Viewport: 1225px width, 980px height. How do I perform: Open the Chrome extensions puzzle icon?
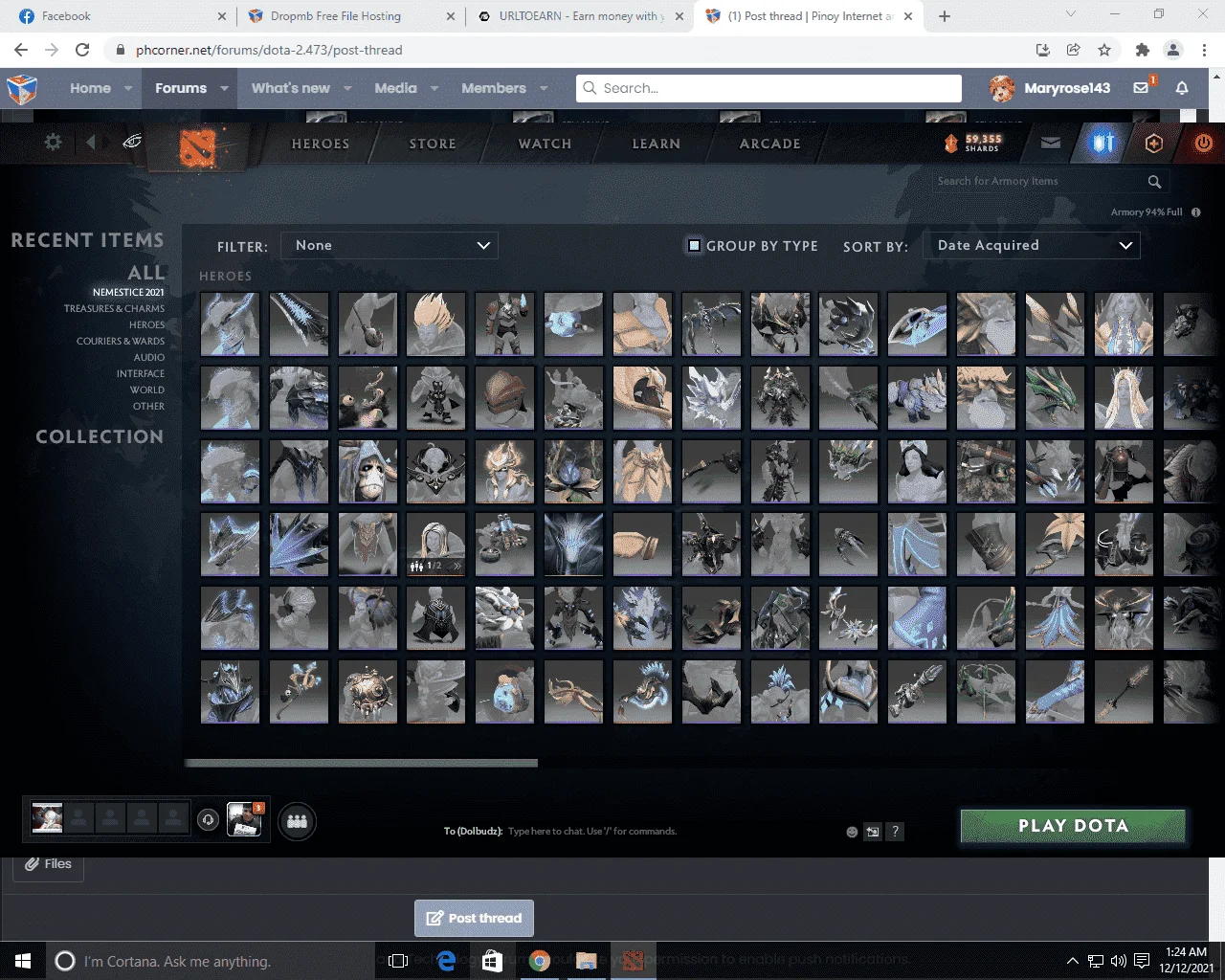point(1142,50)
